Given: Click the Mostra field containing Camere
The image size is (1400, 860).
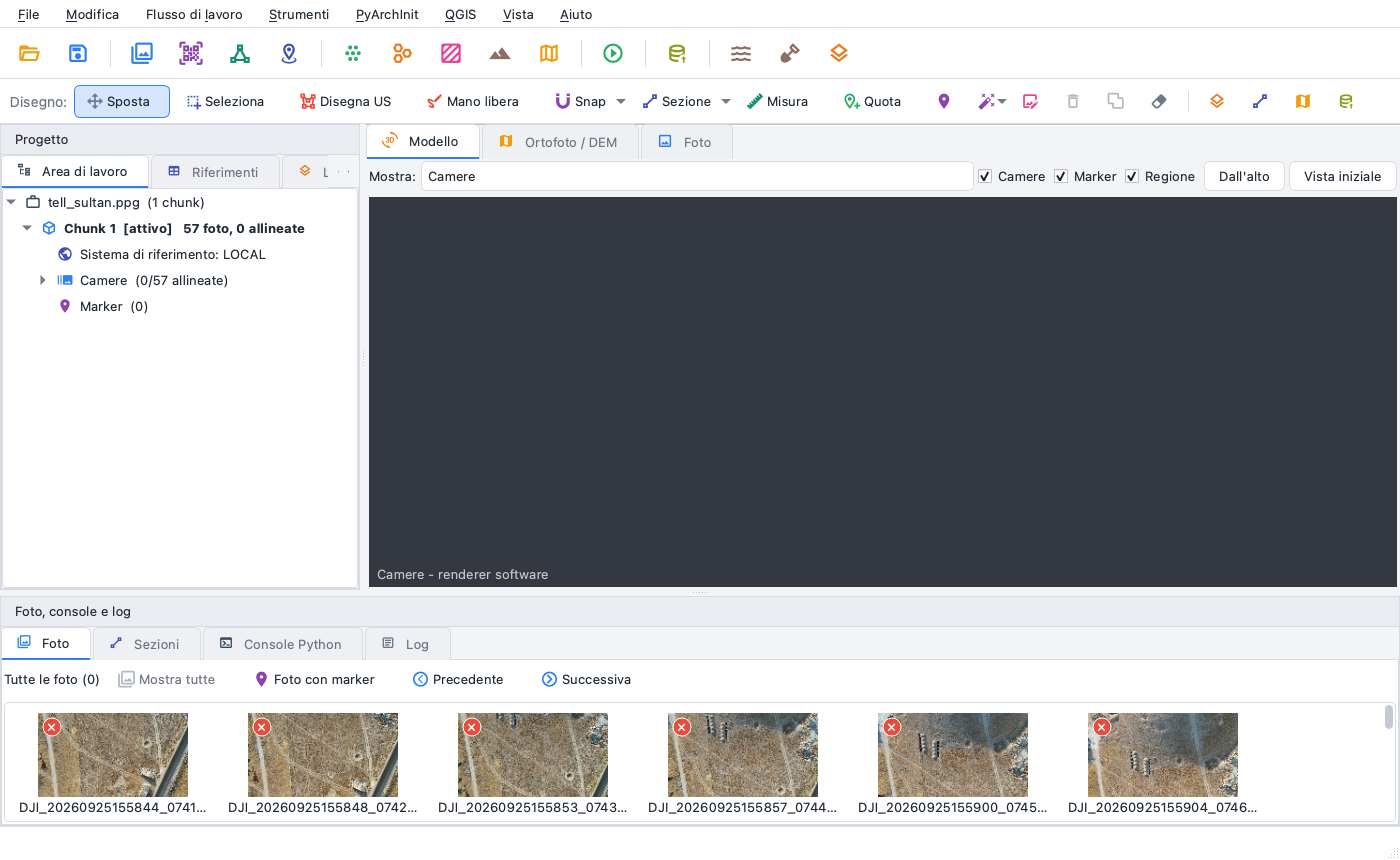Looking at the screenshot, I should 697,176.
